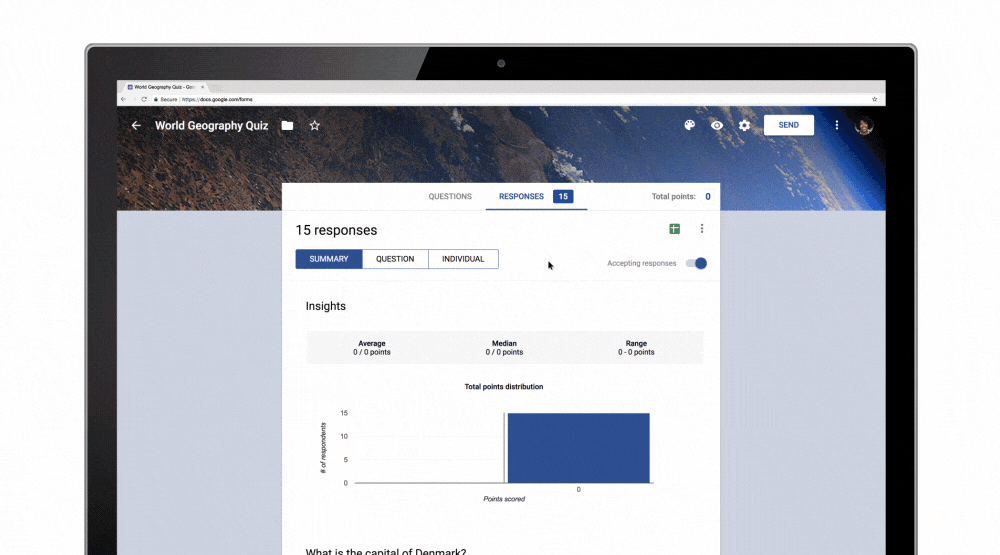1000x555 pixels.
Task: Switch to the Questions tab
Action: (x=450, y=196)
